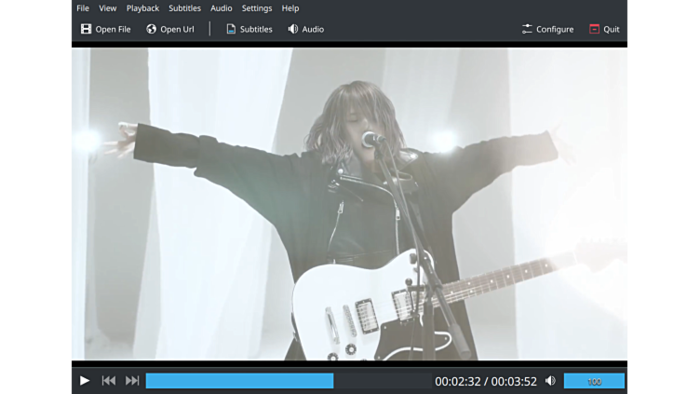Skip to the previous track
The height and width of the screenshot is (394, 700).
coord(108,381)
